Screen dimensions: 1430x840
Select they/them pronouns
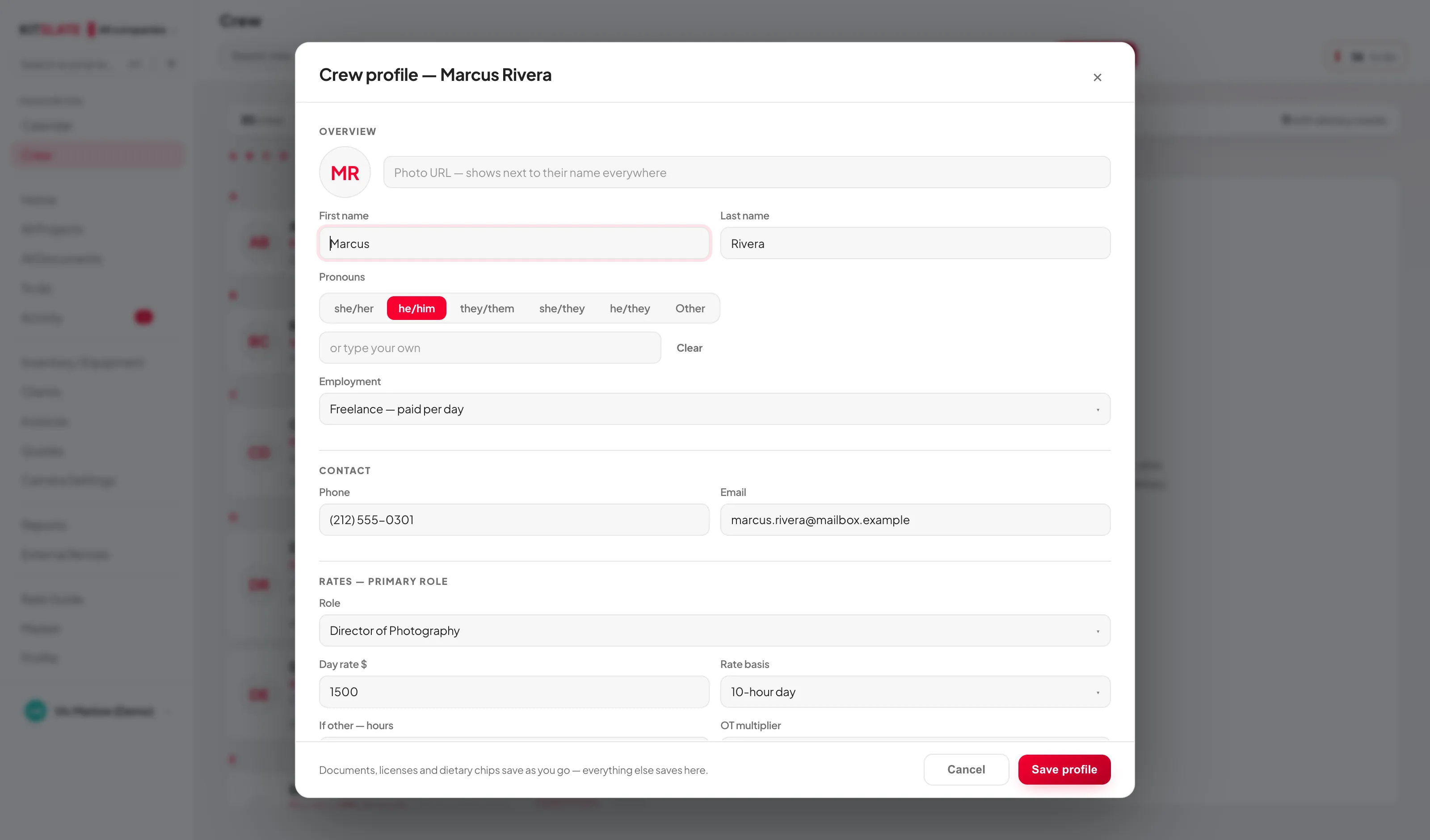[x=487, y=308]
